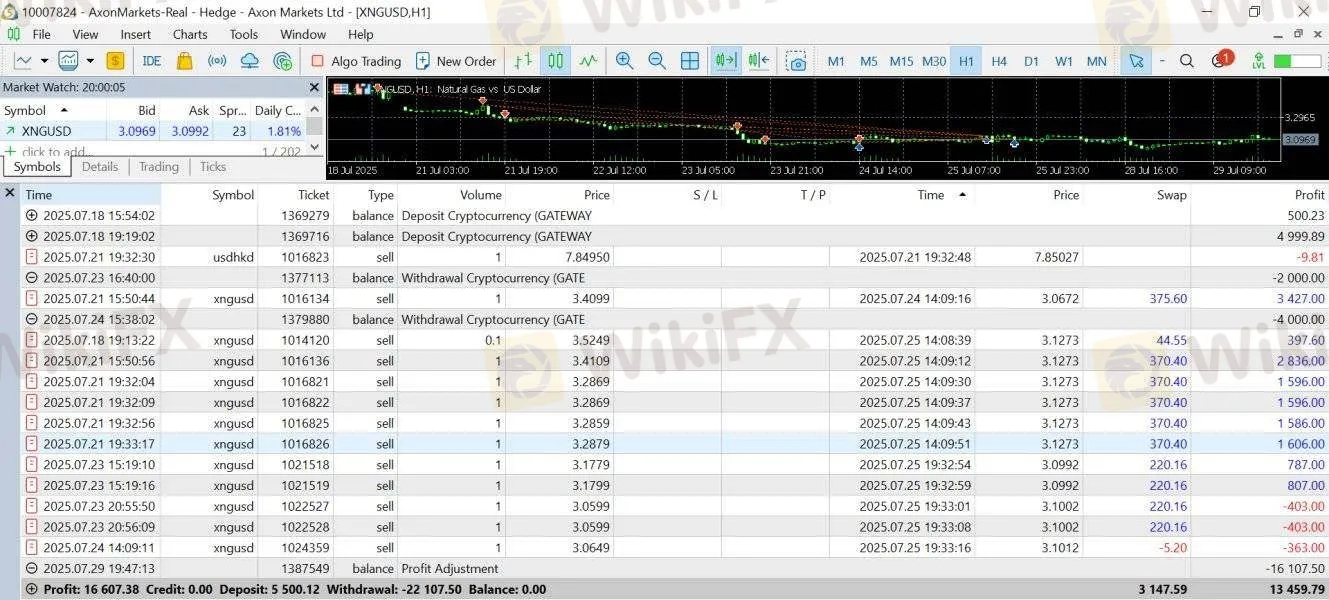Close the Market Watch panel
The width and height of the screenshot is (1329, 600).
314,87
